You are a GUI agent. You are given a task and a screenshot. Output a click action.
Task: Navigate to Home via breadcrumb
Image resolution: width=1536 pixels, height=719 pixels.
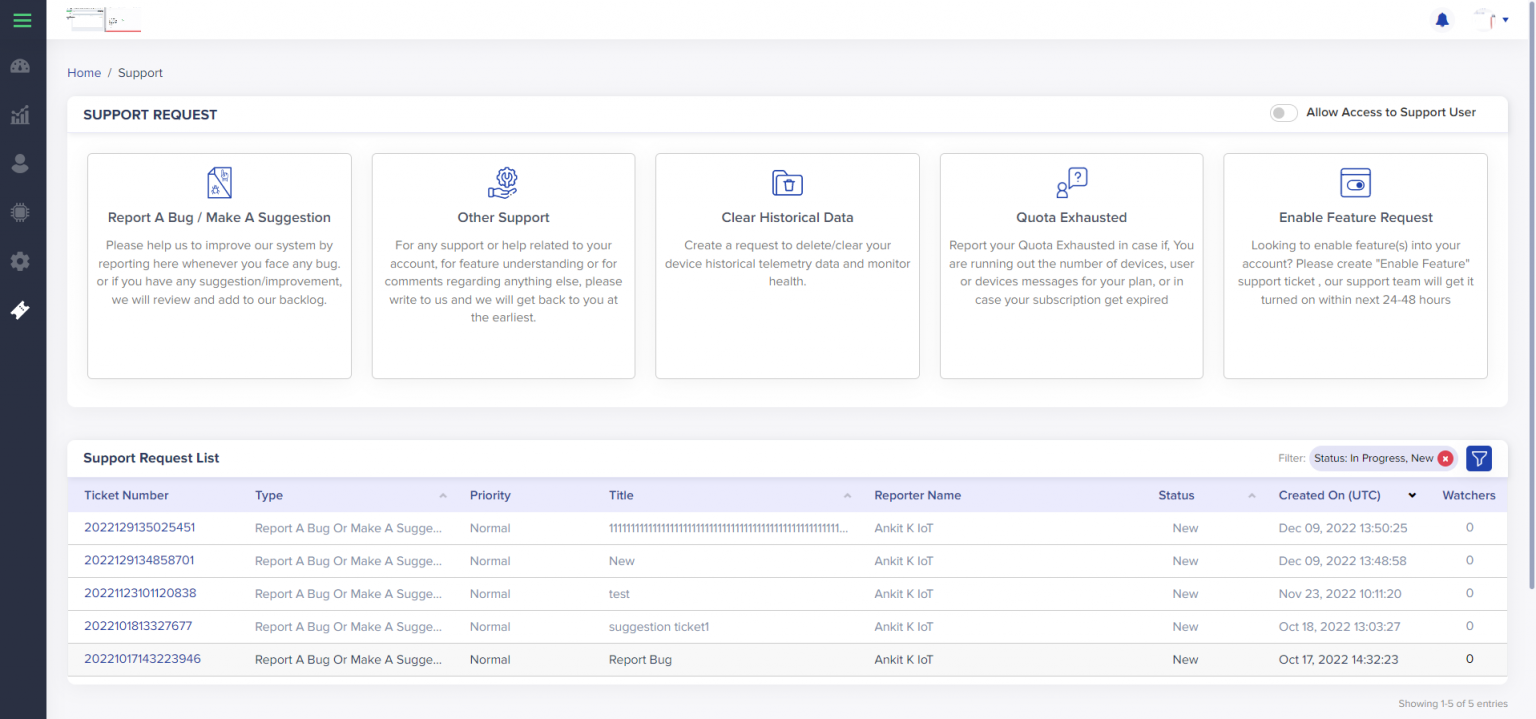click(x=84, y=72)
